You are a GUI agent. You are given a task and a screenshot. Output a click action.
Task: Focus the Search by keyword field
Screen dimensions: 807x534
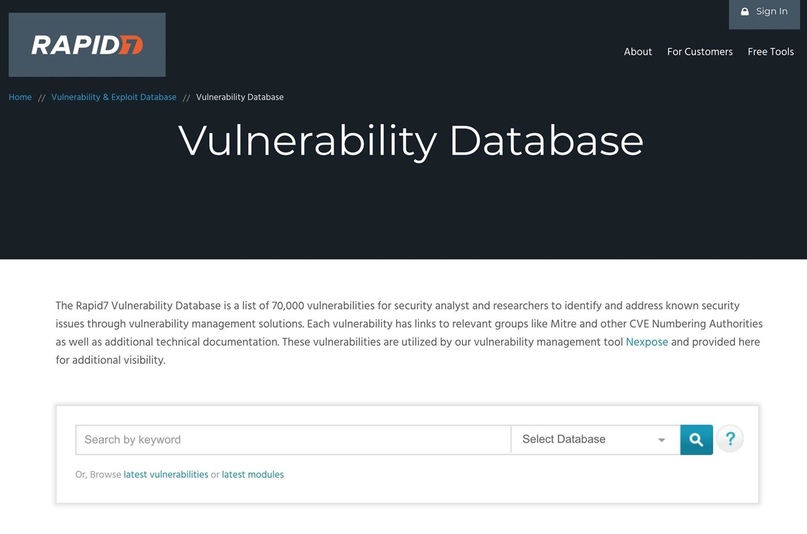pyautogui.click(x=292, y=440)
